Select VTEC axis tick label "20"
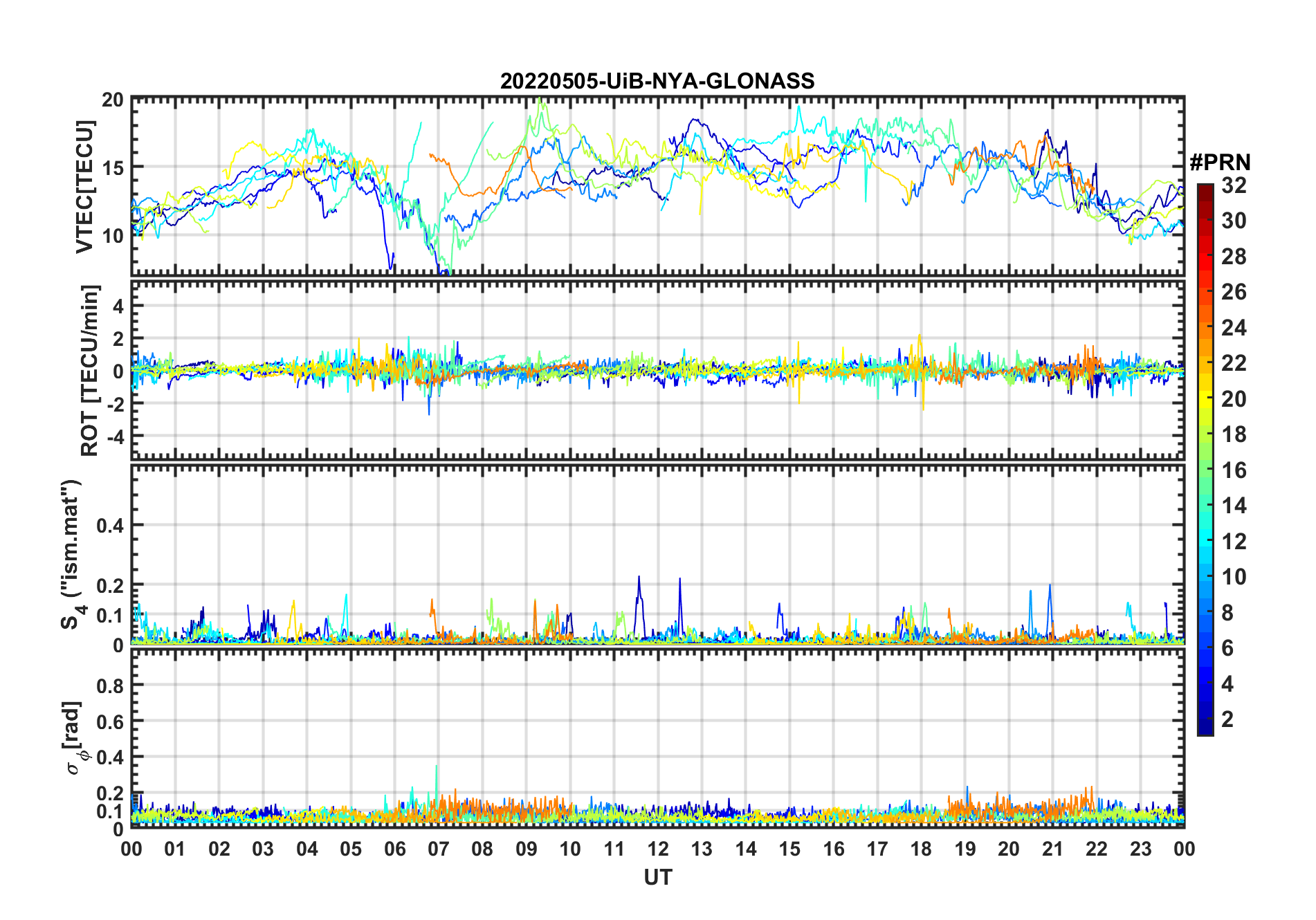 tap(113, 100)
